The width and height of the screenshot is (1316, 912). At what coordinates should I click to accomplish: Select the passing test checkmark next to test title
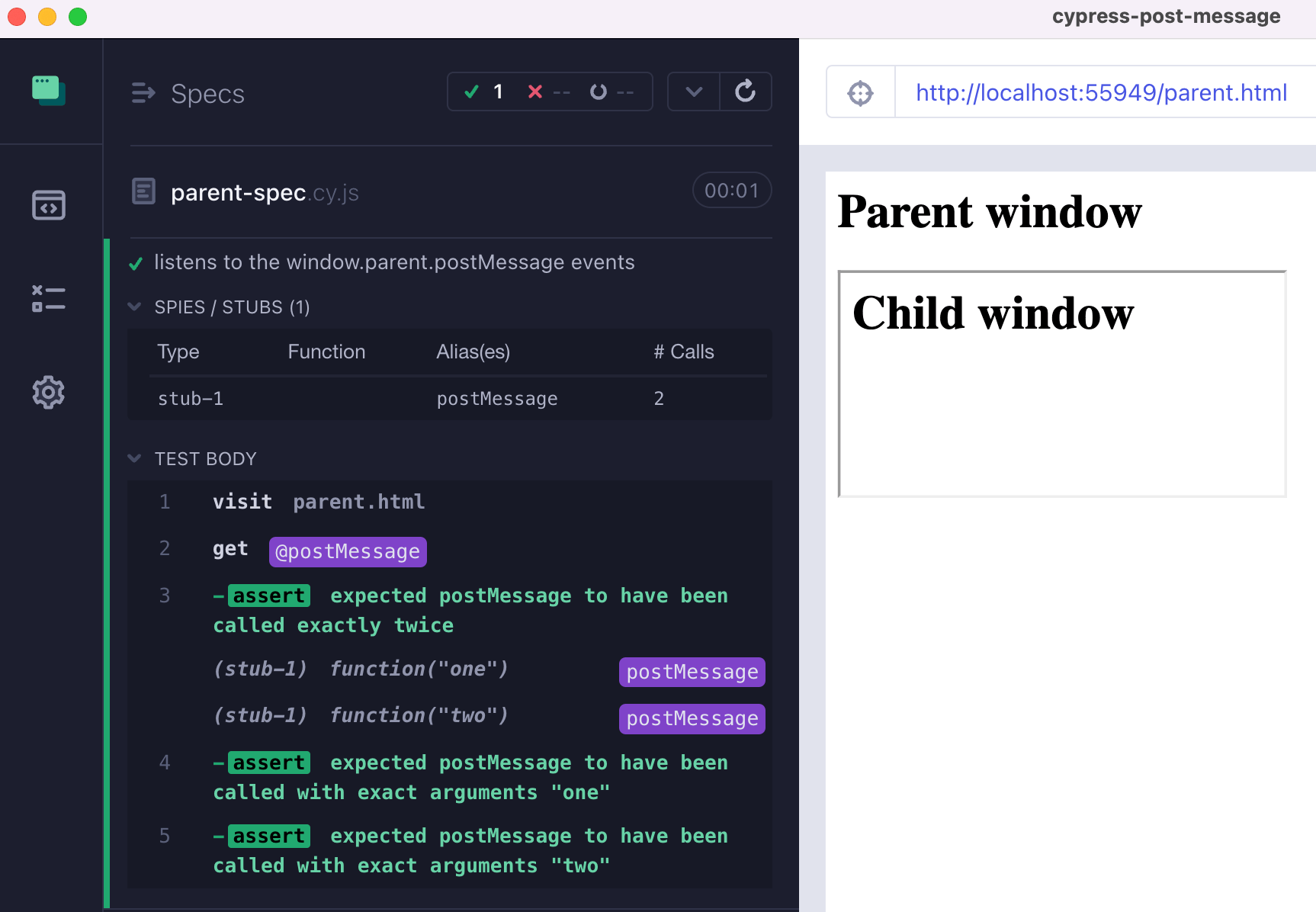[135, 262]
